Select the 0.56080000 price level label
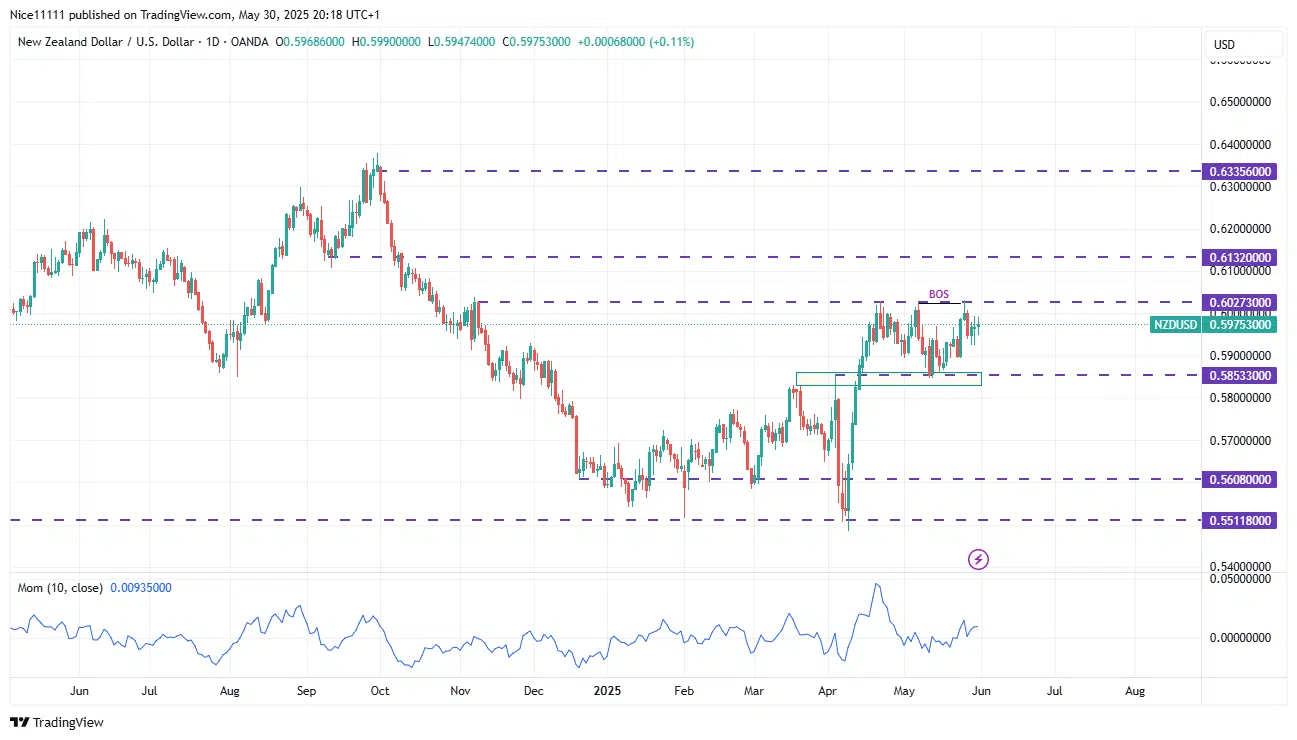This screenshot has width=1297, height=740. pyautogui.click(x=1241, y=479)
